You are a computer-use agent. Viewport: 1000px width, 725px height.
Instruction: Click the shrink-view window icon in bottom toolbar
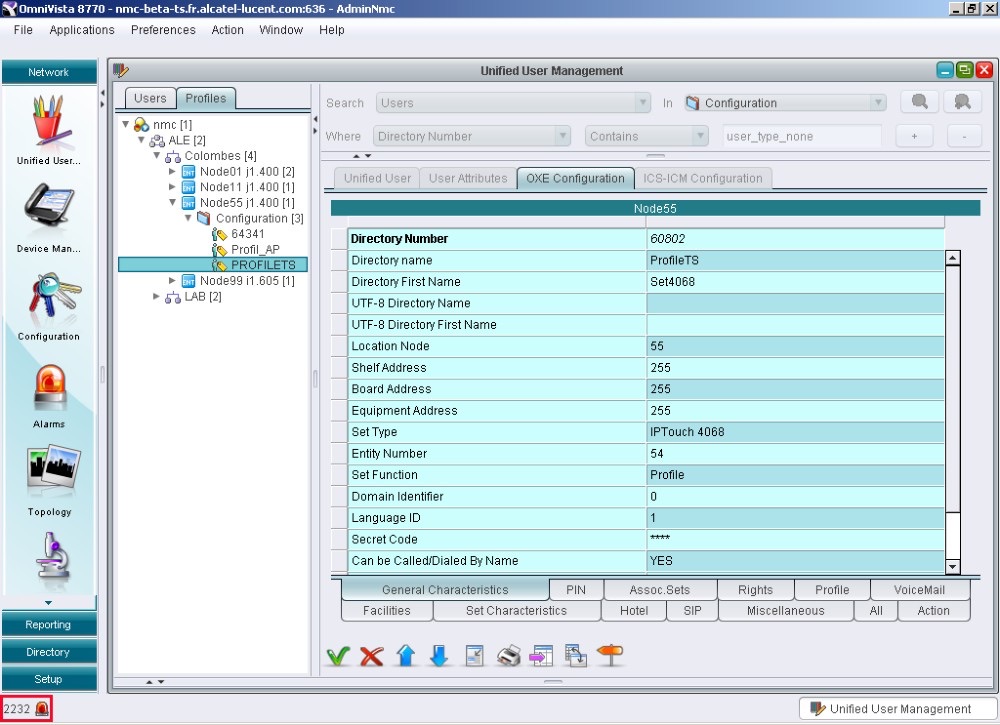coord(474,655)
